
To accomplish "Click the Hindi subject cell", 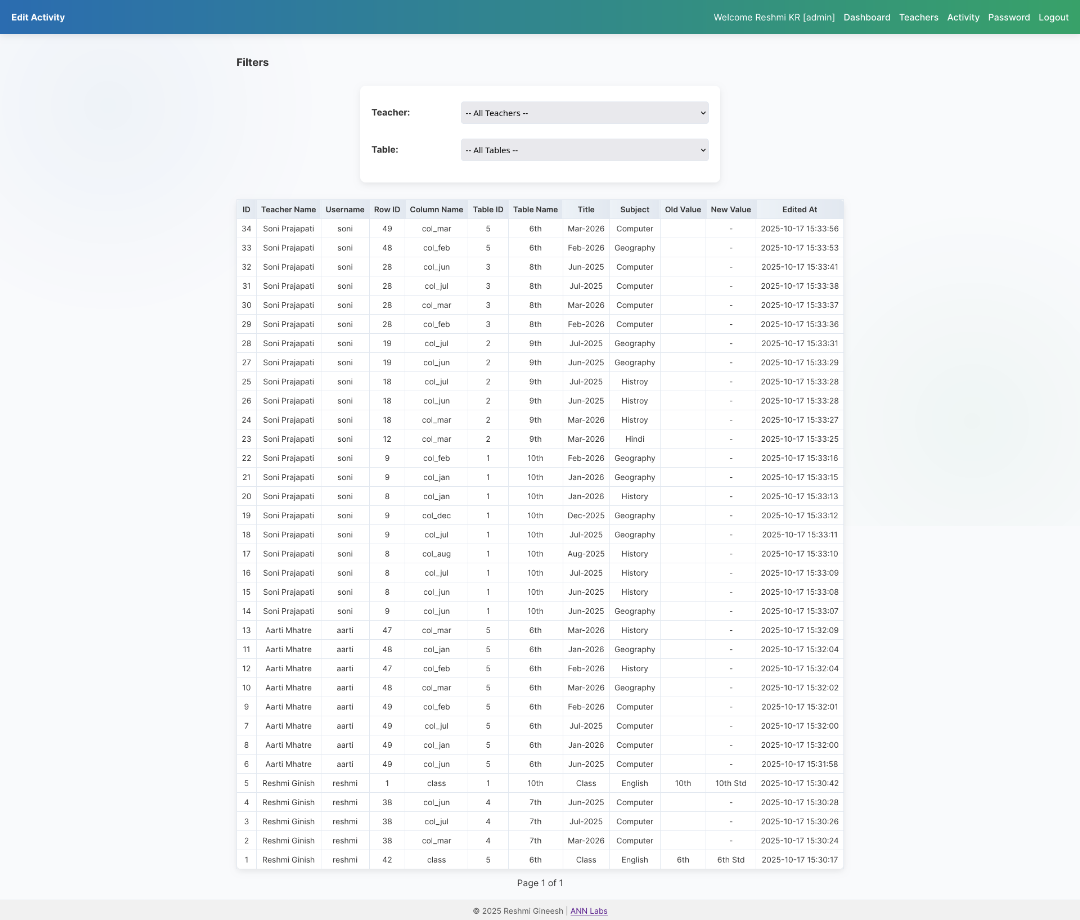I will click(x=634, y=439).
